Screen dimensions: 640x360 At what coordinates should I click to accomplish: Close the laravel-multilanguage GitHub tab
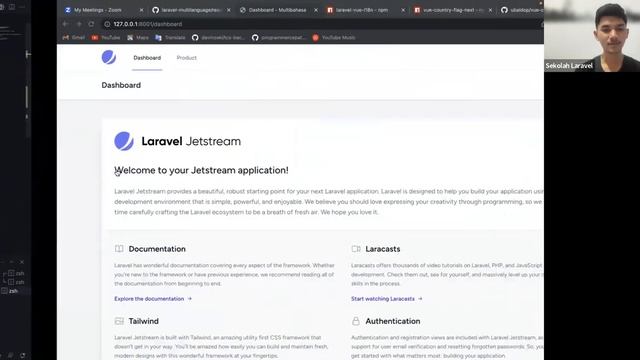pos(229,10)
